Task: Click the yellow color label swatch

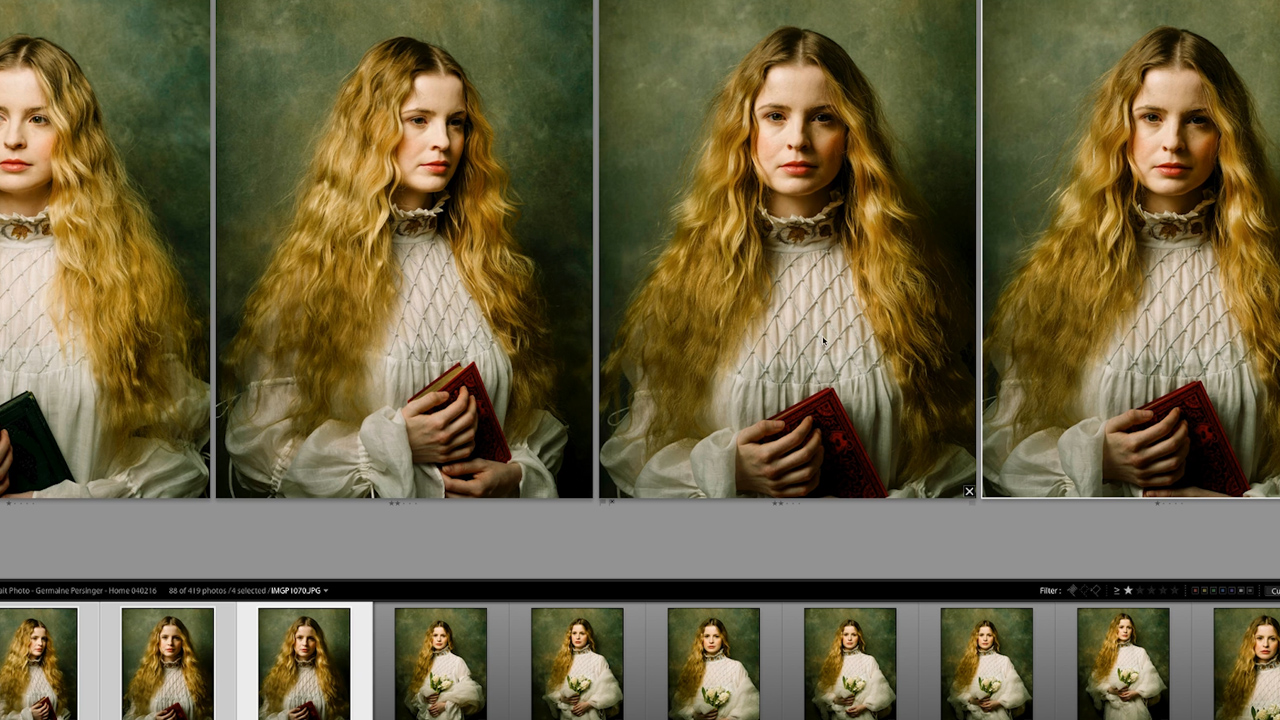Action: (x=1205, y=590)
